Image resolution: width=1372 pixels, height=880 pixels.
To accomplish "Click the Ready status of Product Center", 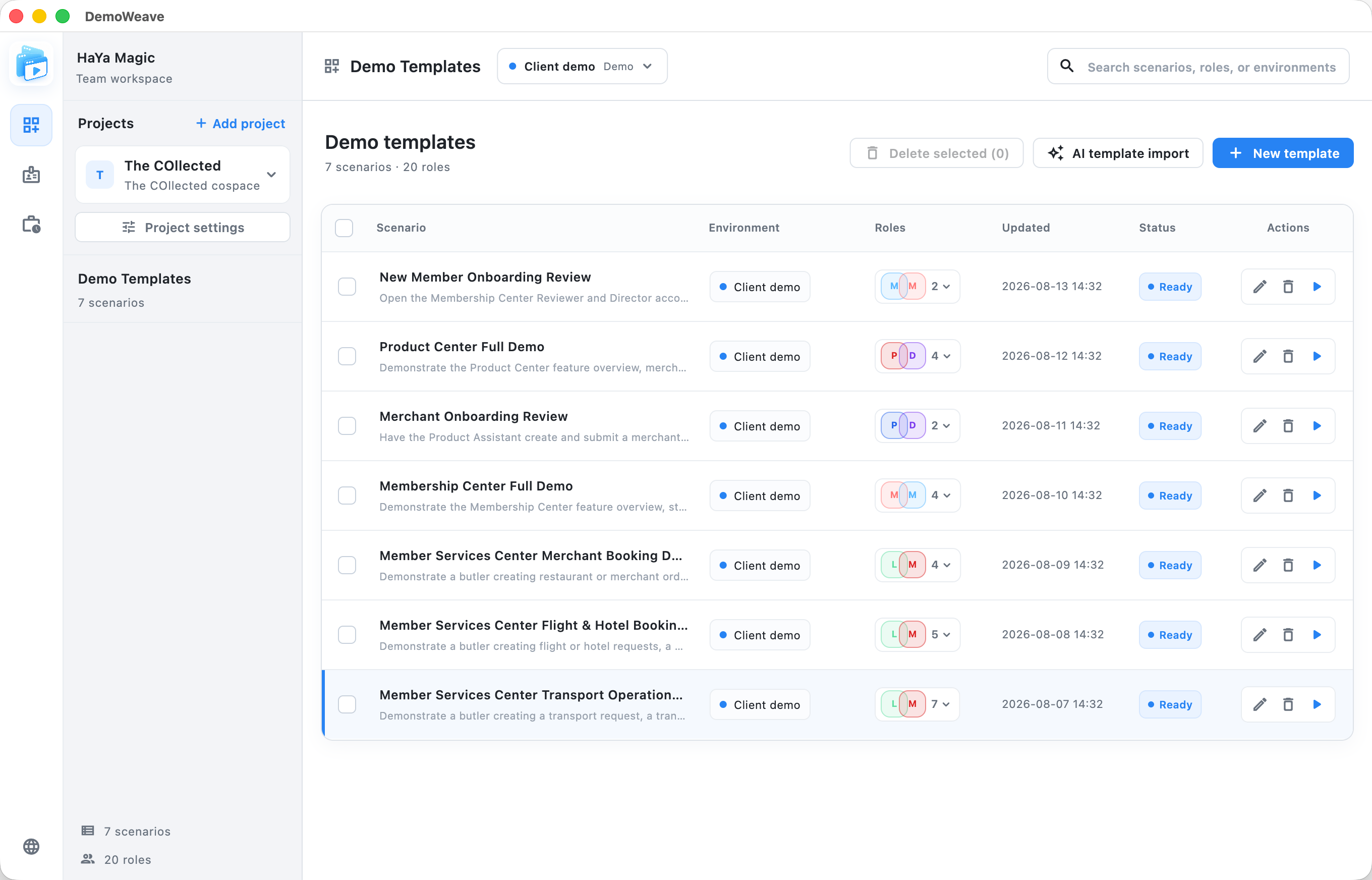I will tap(1170, 357).
